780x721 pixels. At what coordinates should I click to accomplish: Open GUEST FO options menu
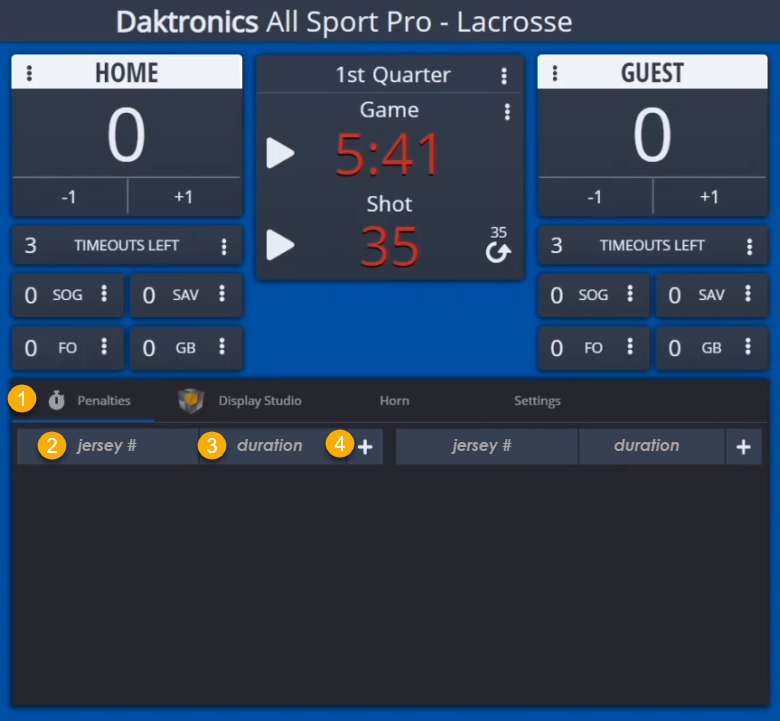(630, 346)
